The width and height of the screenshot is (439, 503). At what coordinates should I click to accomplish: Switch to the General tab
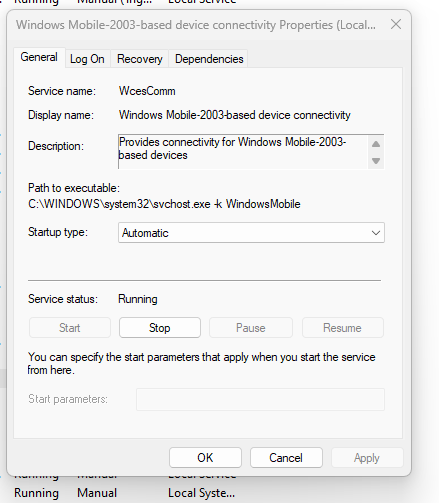39,57
